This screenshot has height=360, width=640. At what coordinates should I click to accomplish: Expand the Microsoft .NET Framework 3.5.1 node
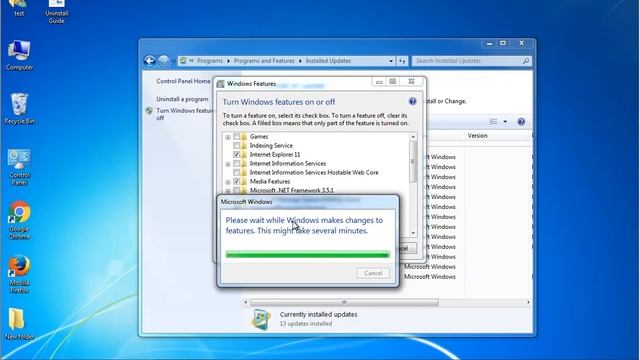(x=228, y=191)
